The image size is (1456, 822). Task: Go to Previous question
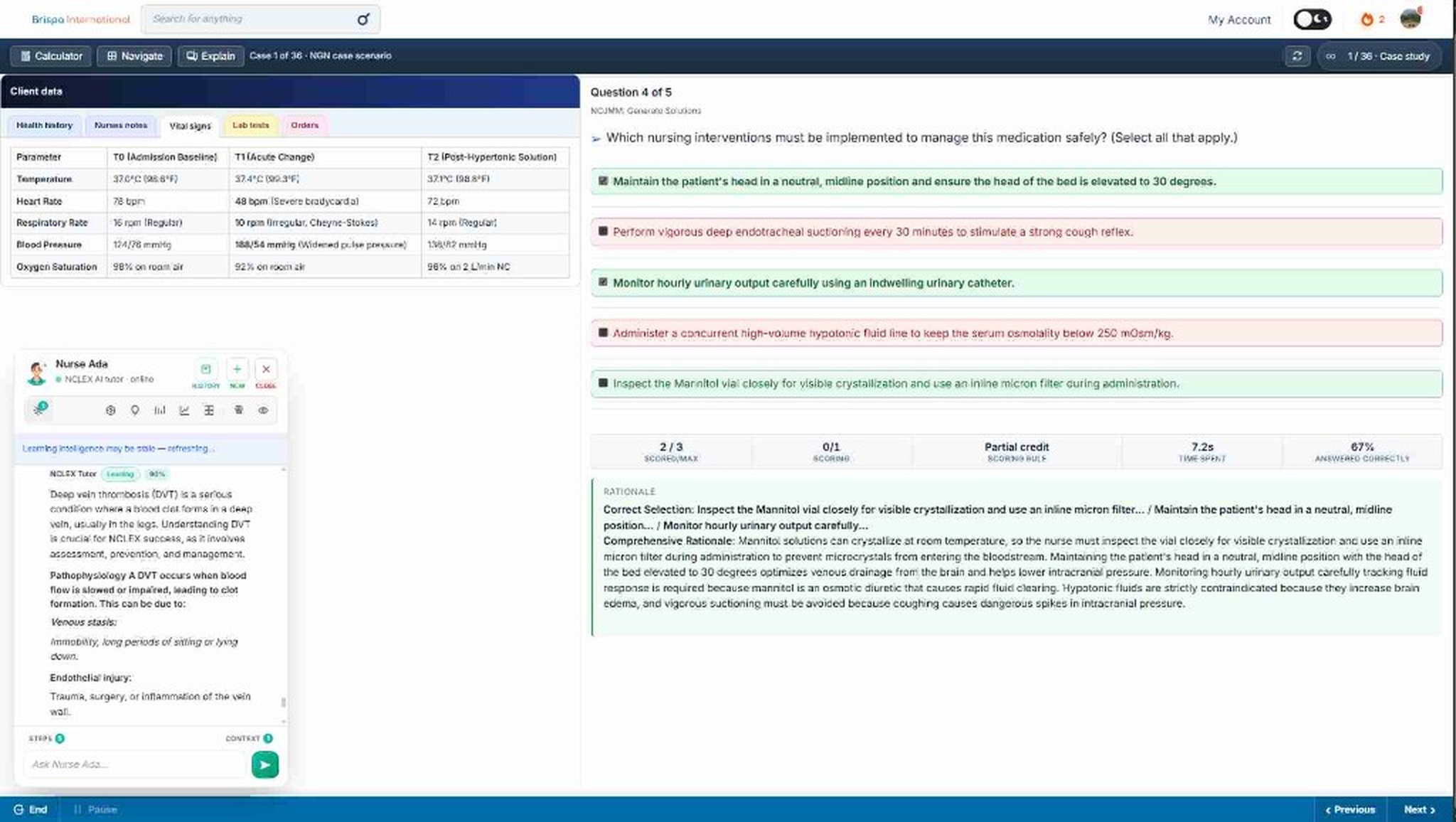click(x=1350, y=809)
